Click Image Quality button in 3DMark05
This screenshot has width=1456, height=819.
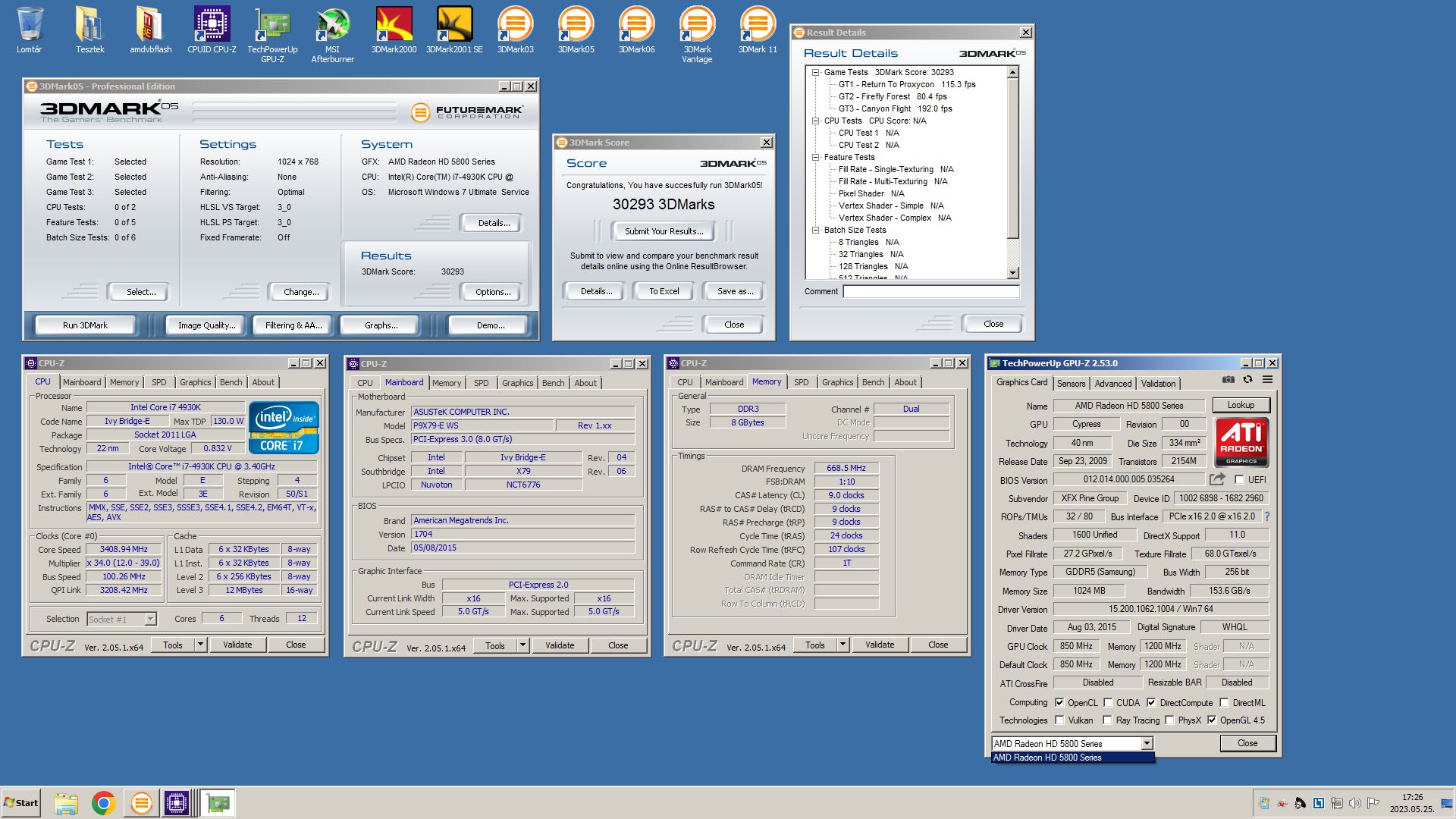[206, 325]
